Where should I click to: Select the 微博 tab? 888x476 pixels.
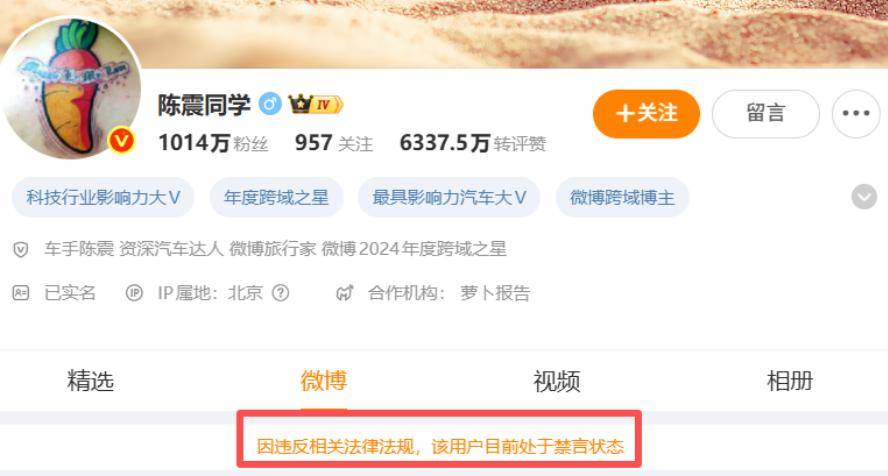(x=323, y=381)
